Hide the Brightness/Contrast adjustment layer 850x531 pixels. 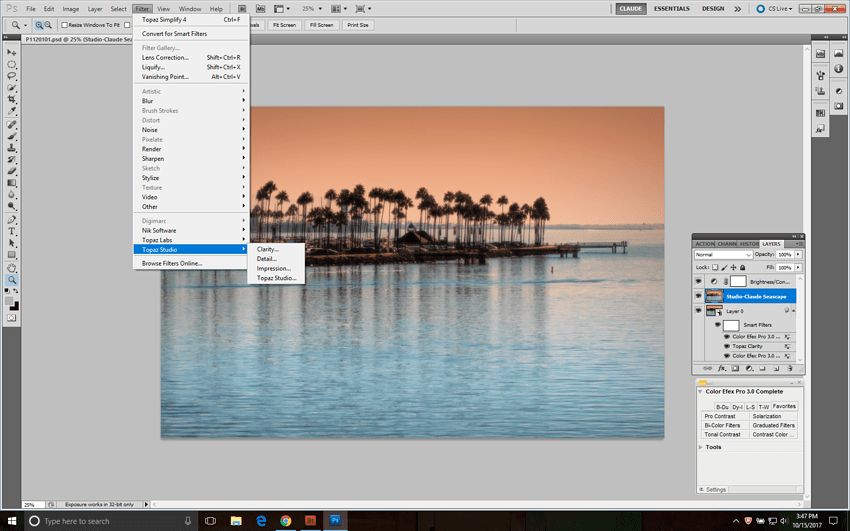[x=698, y=282]
